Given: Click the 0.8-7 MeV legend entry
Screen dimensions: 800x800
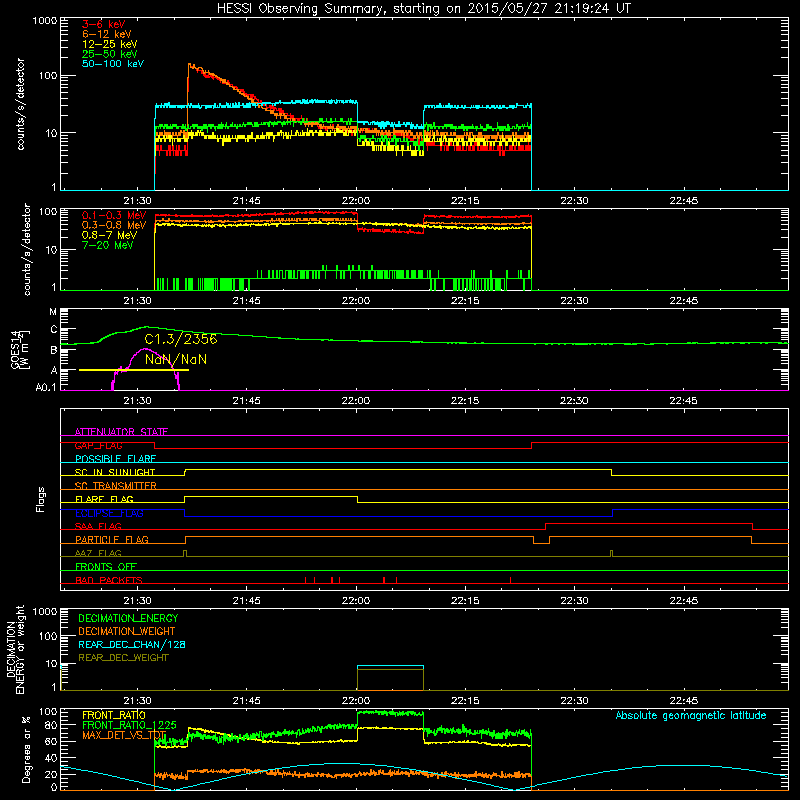Looking at the screenshot, I should coord(109,235).
